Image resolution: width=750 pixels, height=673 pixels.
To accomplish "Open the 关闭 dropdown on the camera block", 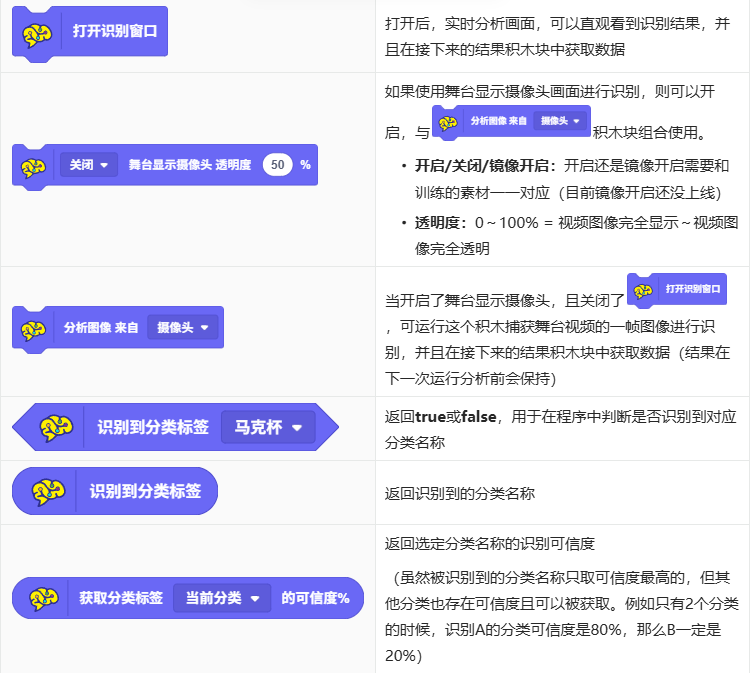I will [x=88, y=165].
